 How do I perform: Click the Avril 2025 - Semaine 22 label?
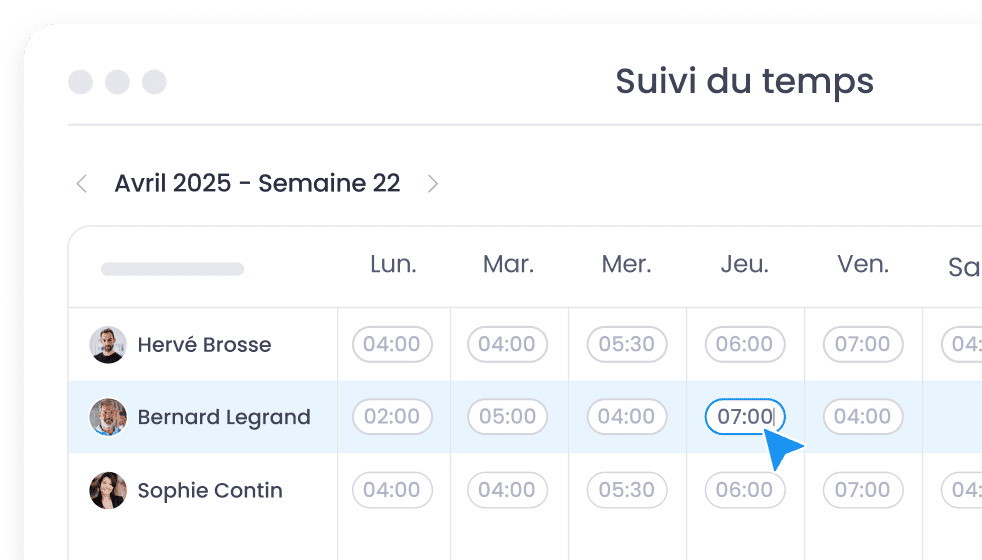click(257, 184)
